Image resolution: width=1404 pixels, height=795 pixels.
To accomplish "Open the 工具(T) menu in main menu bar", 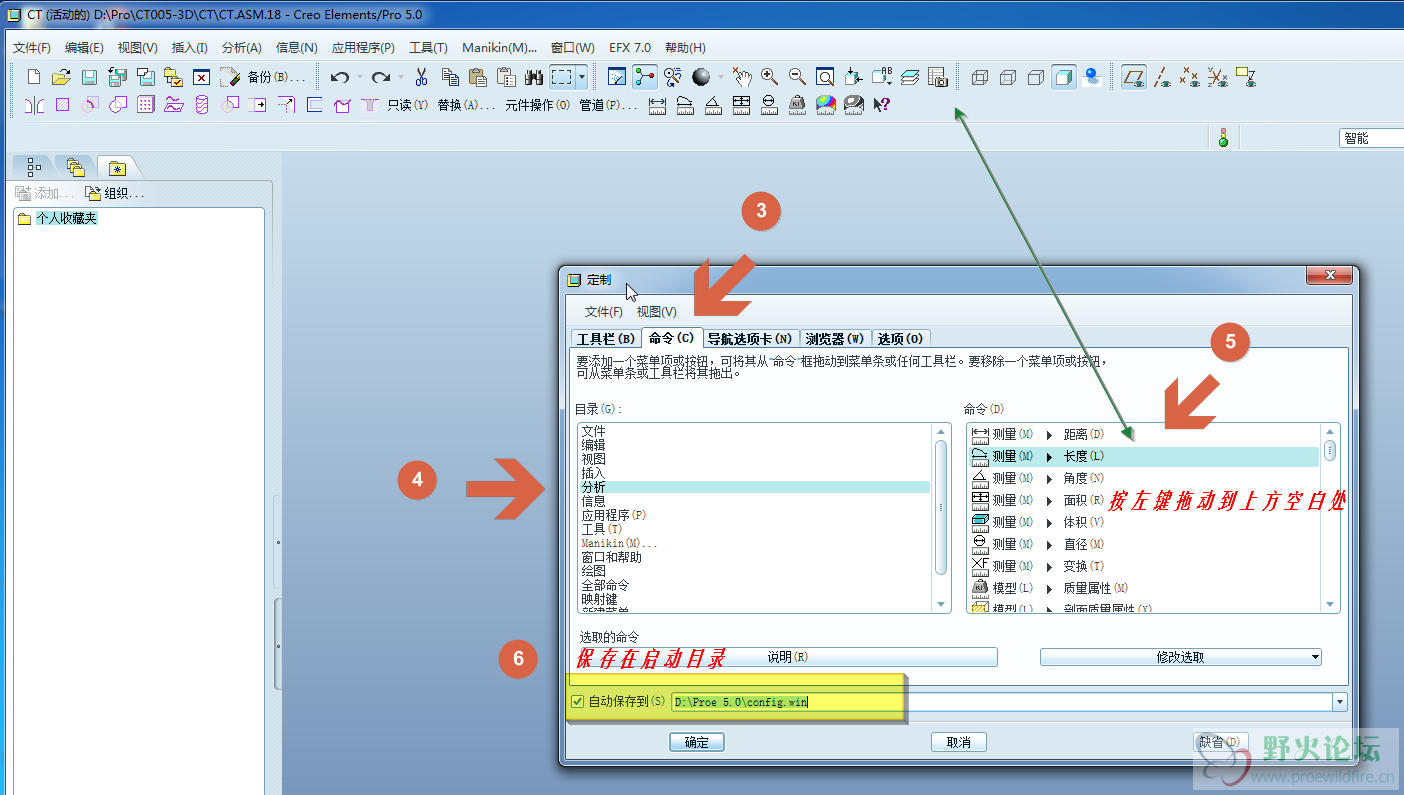I will 428,47.
